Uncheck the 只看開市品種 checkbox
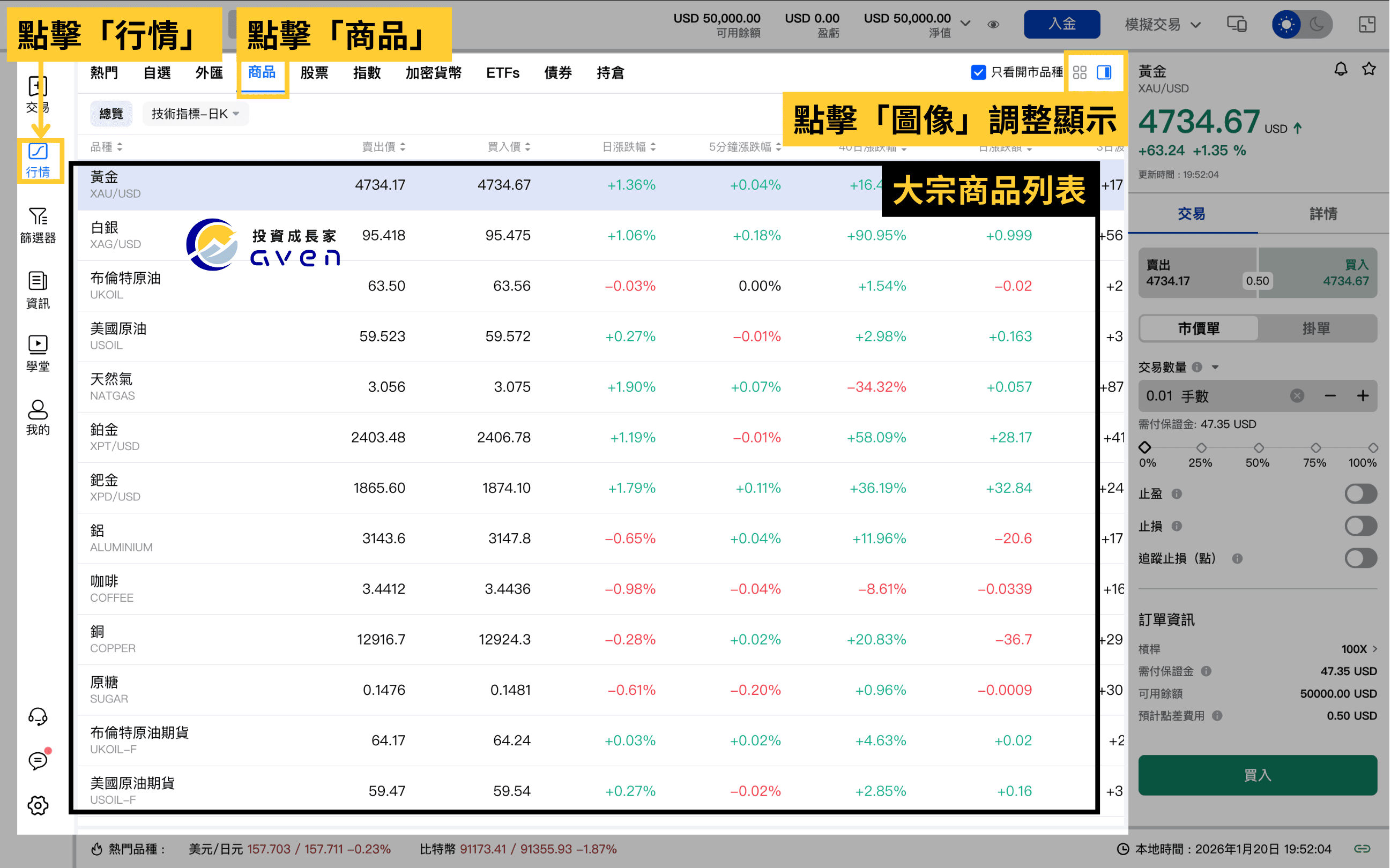The height and width of the screenshot is (868, 1391). [979, 72]
